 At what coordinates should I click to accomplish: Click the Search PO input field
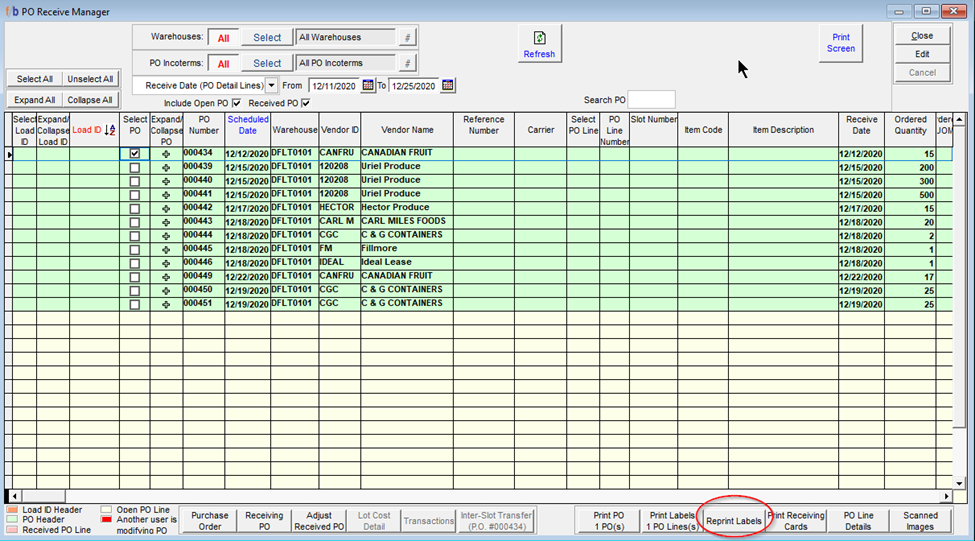tap(651, 100)
